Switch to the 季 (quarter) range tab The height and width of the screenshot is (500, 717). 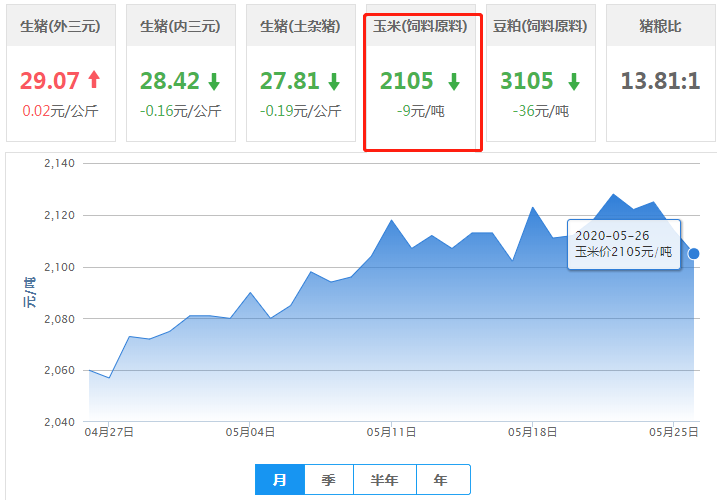click(329, 480)
